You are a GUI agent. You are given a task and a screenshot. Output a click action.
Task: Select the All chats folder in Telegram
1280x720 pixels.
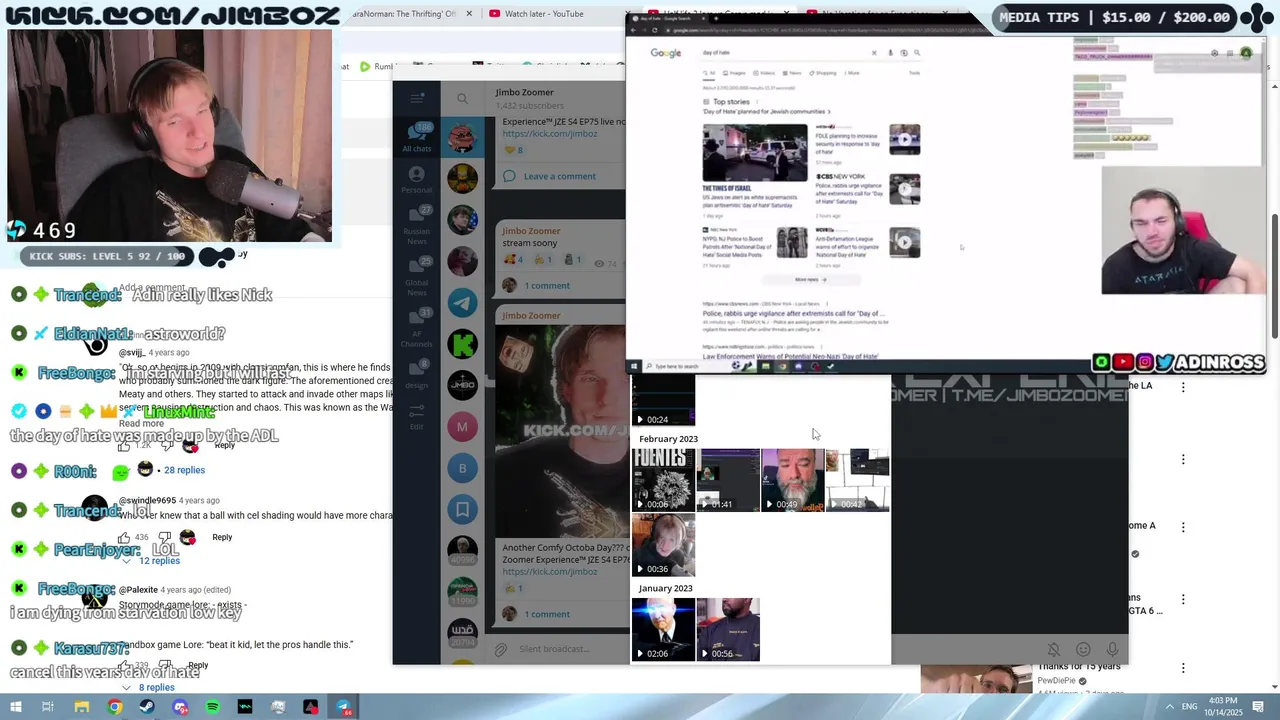417,137
